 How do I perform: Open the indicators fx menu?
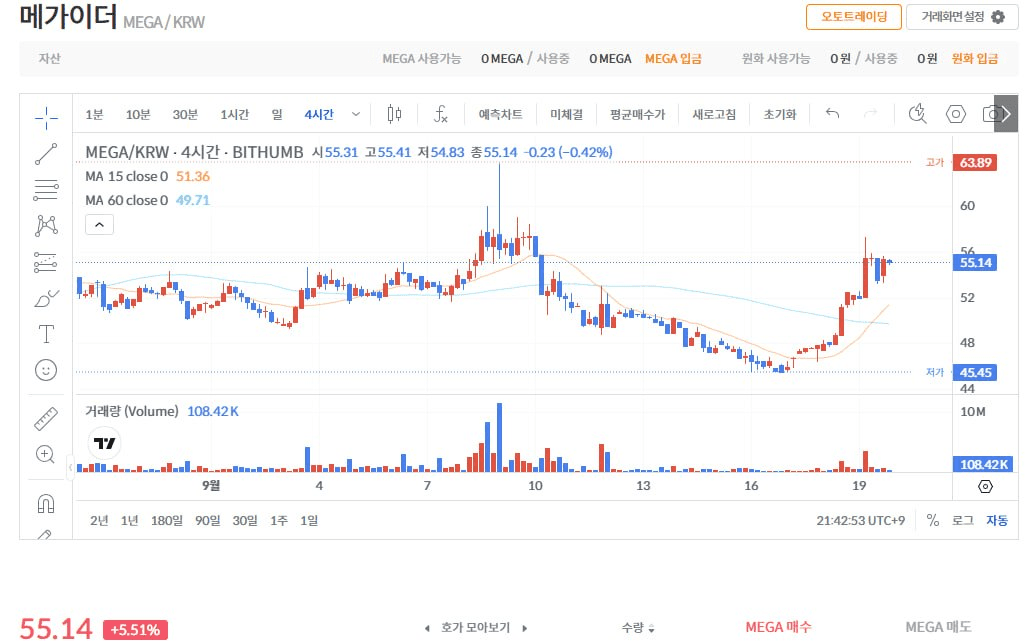[x=441, y=114]
